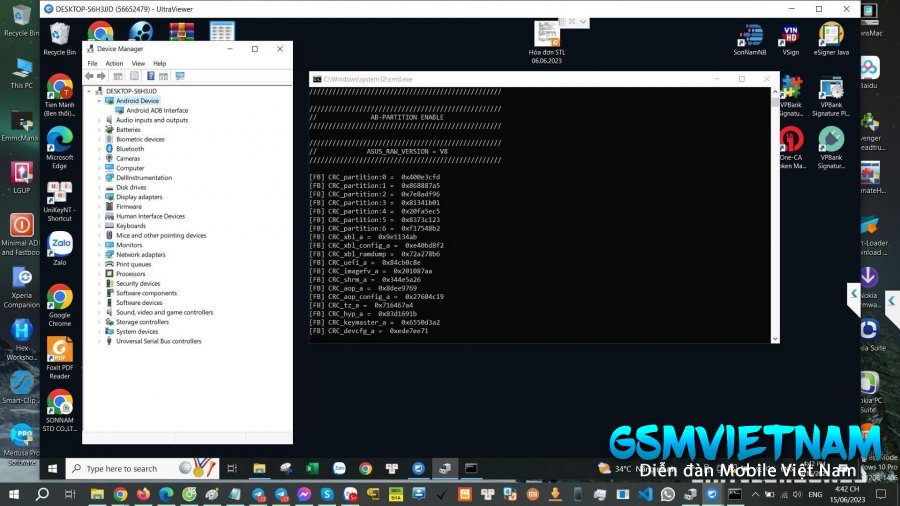Screen dimensions: 900x506
Task: Open SONNAM STD CO.,LT Chrome shortcut icon
Action: pos(60,410)
